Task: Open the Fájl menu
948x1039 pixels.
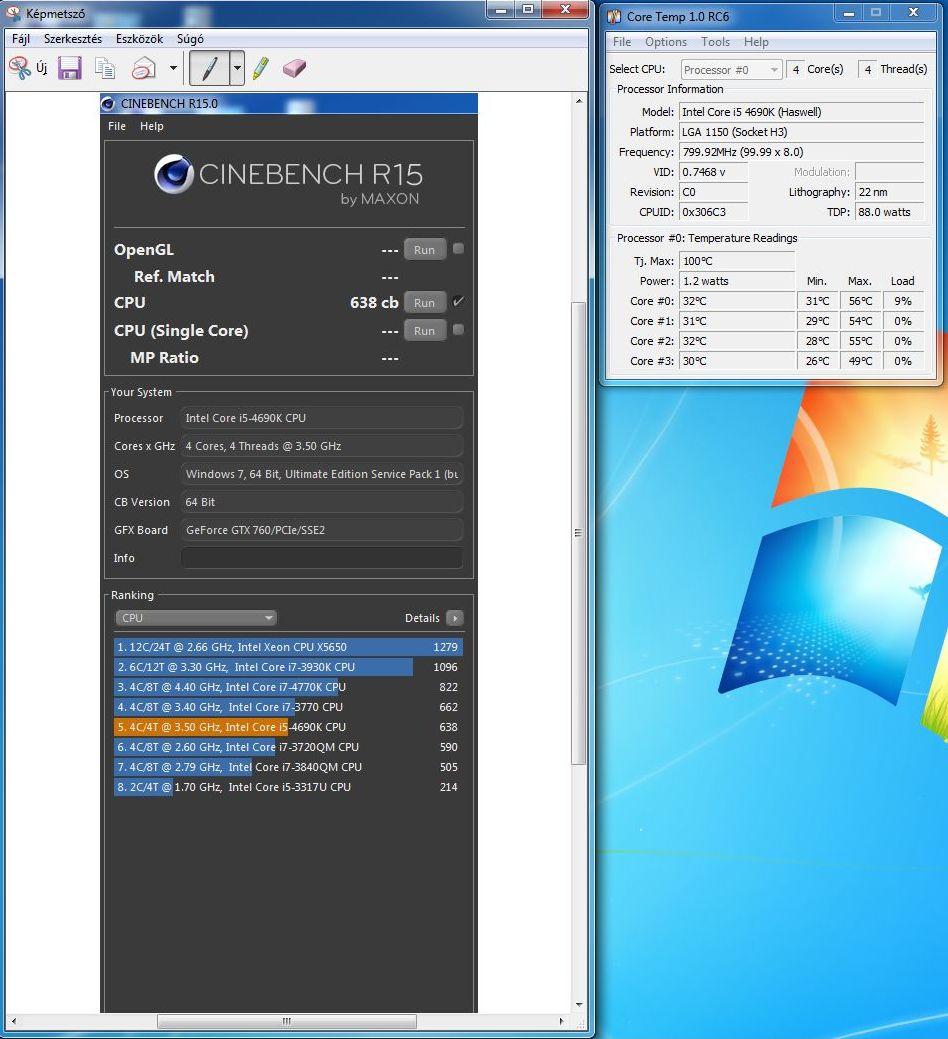Action: click(x=21, y=38)
